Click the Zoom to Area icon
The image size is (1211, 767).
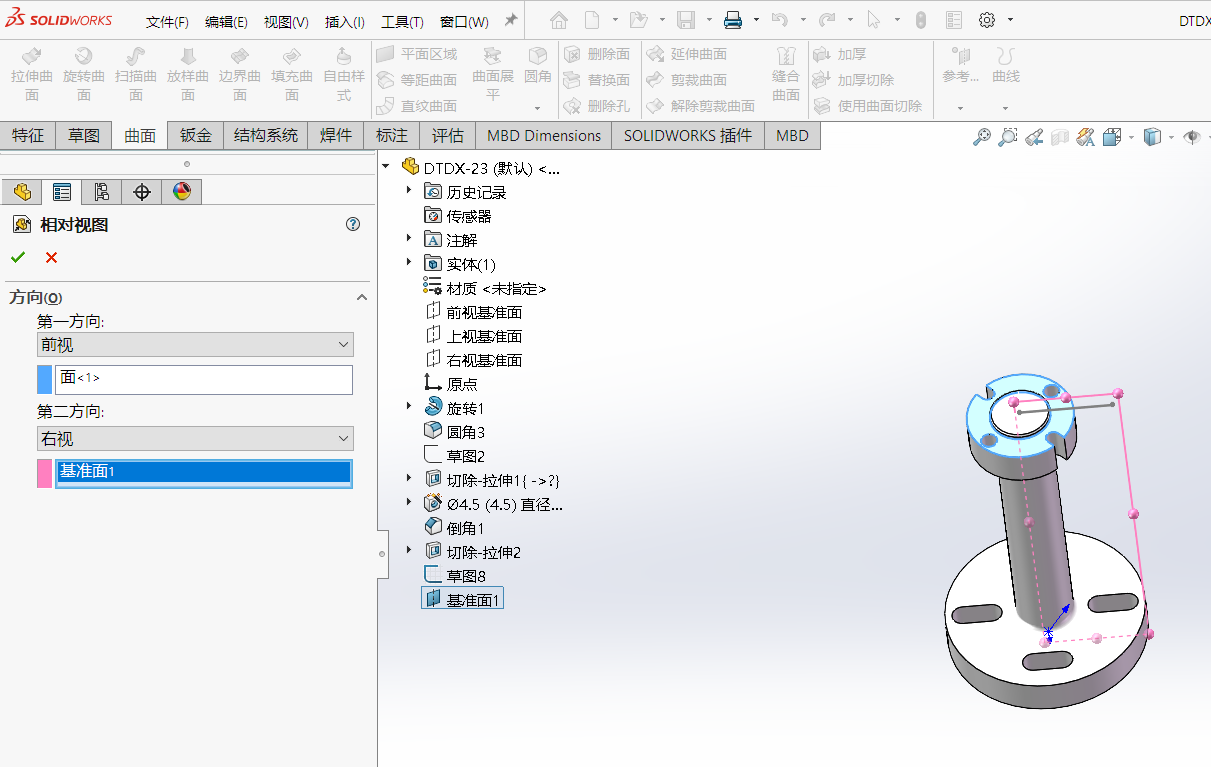coord(1008,137)
